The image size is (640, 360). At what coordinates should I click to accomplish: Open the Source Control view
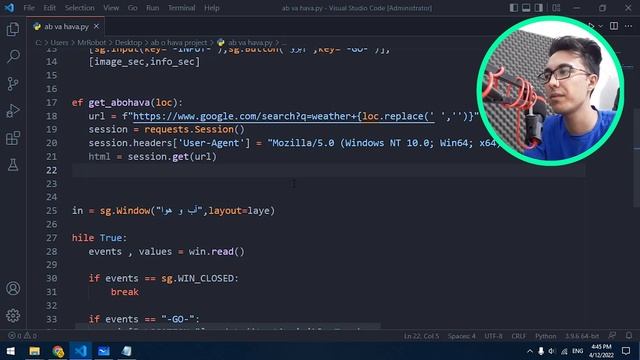tap(13, 84)
